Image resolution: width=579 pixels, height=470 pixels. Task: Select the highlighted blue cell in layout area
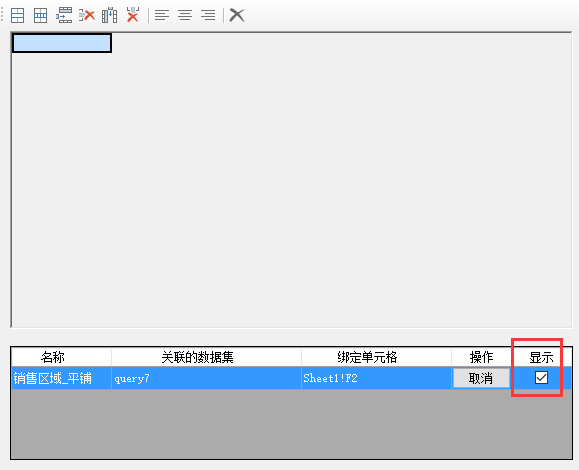(x=62, y=43)
